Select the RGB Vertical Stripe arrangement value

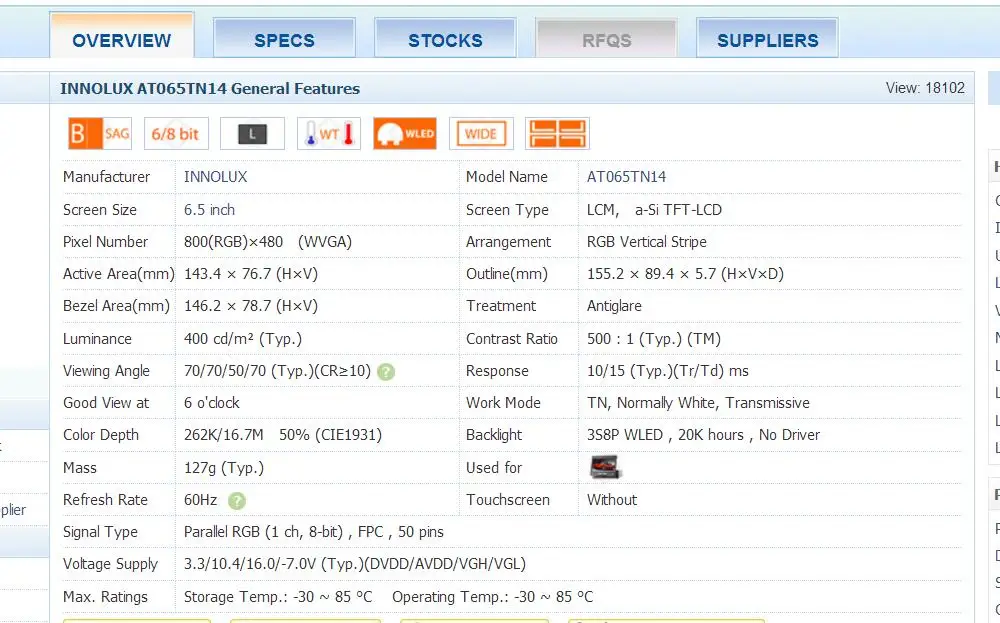pos(647,242)
